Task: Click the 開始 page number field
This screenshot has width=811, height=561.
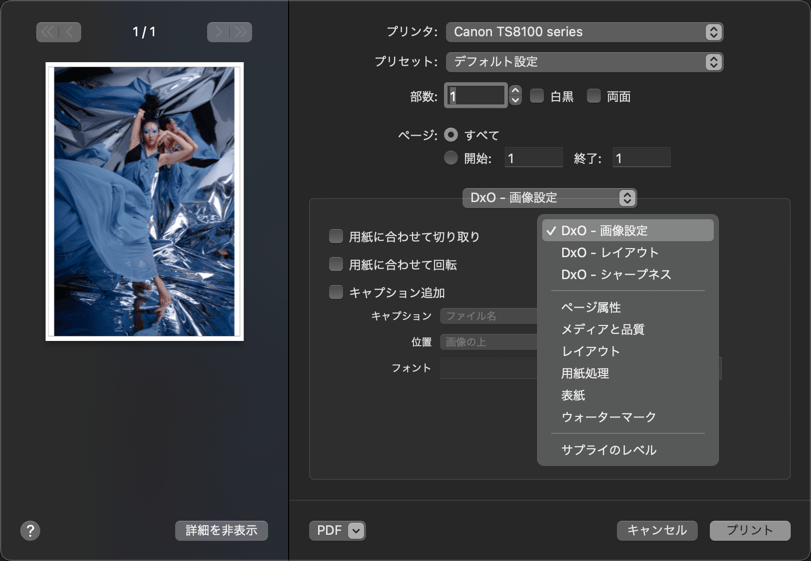Action: point(534,158)
